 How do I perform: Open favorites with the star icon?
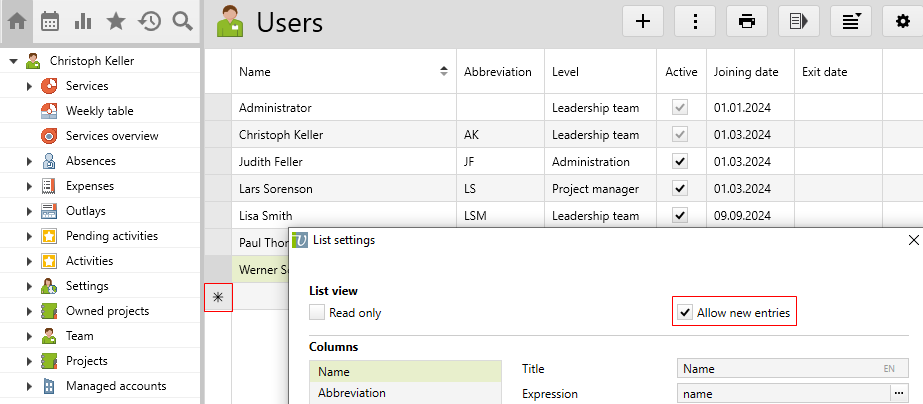click(116, 21)
